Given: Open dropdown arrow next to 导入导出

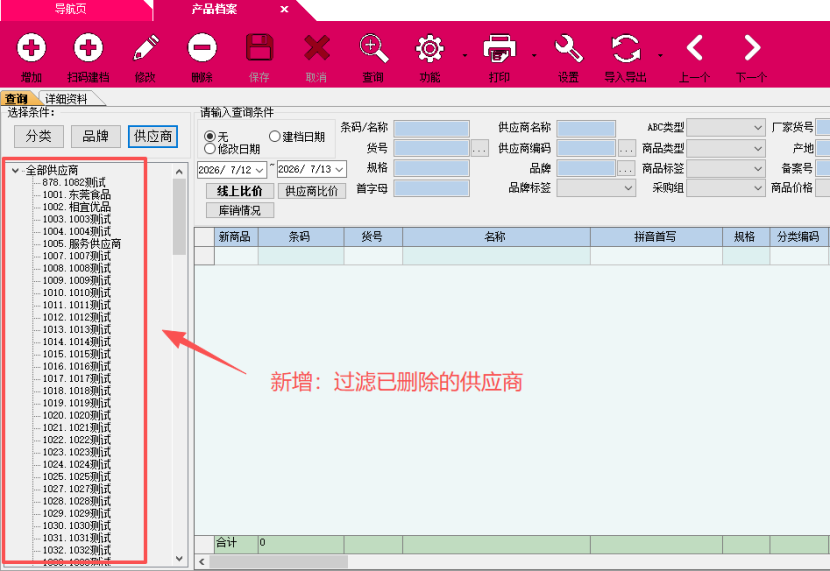Looking at the screenshot, I should click(660, 55).
